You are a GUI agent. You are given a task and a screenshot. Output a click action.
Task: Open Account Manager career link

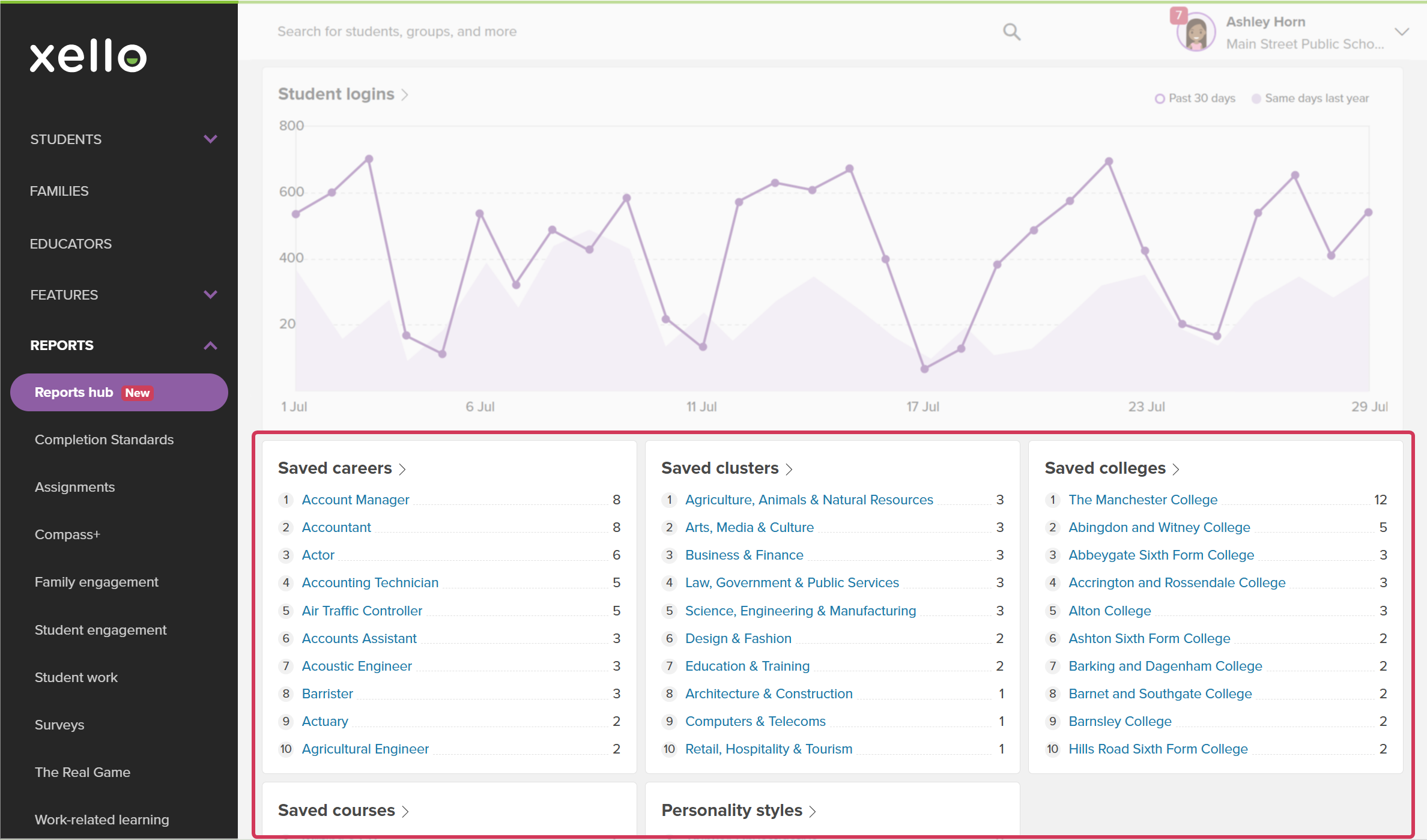point(356,500)
